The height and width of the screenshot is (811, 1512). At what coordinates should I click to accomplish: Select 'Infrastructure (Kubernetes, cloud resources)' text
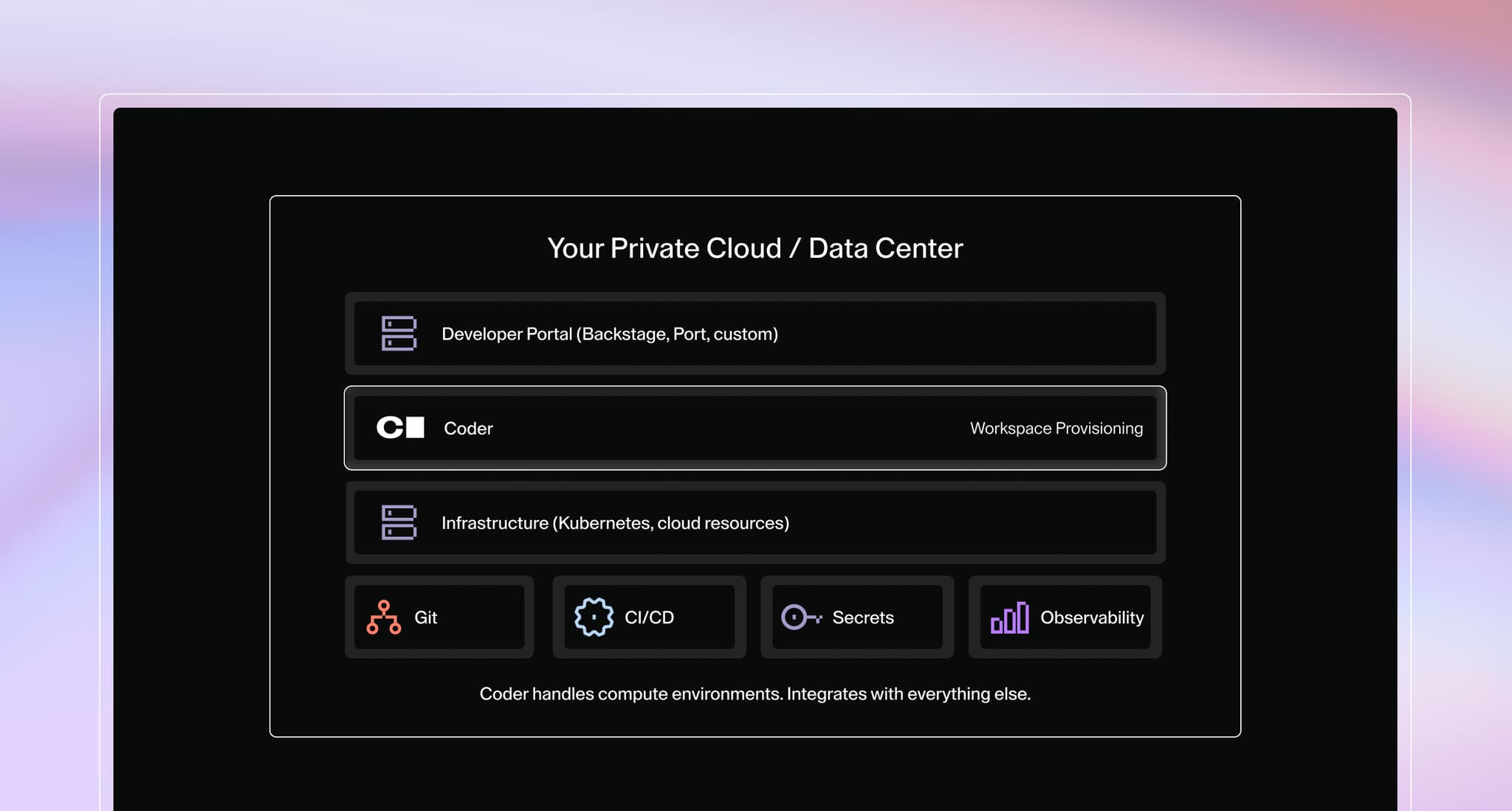(615, 523)
